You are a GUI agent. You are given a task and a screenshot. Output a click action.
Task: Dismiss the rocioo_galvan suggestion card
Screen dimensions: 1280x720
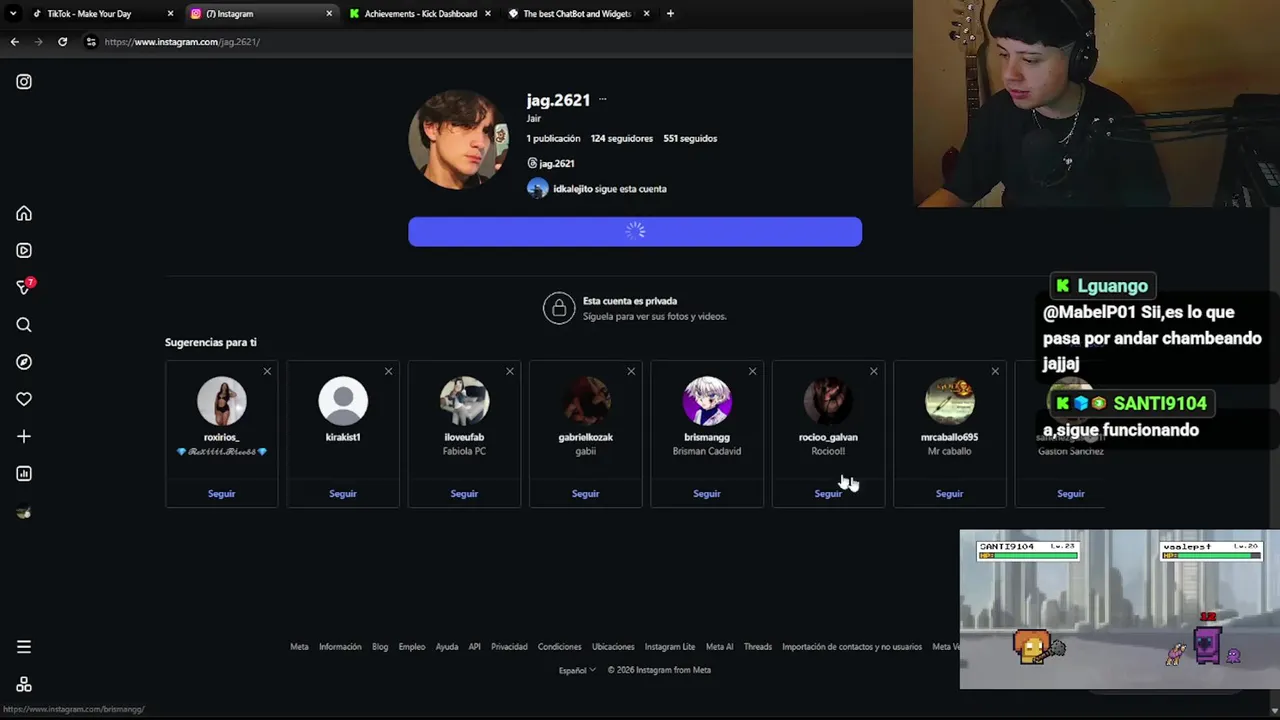pyautogui.click(x=873, y=371)
